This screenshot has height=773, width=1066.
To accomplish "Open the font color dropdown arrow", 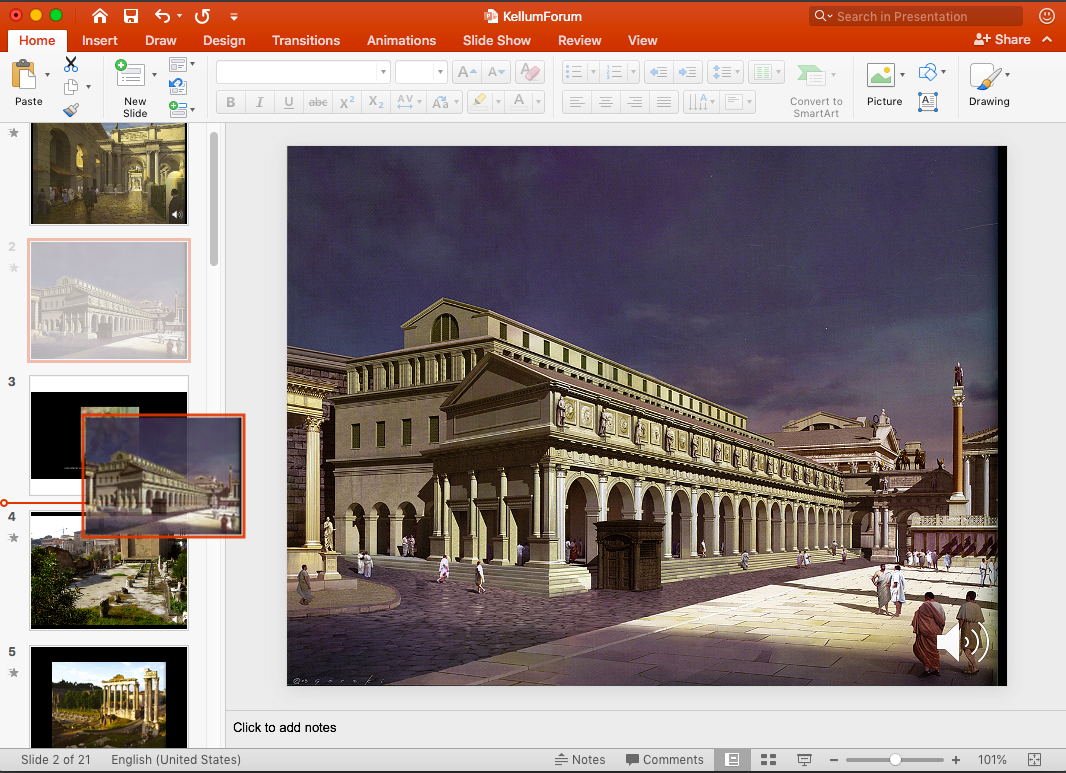I will [x=538, y=102].
